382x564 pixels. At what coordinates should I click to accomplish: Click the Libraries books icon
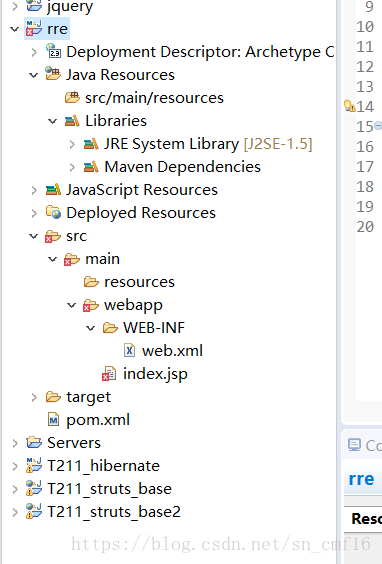[72, 120]
